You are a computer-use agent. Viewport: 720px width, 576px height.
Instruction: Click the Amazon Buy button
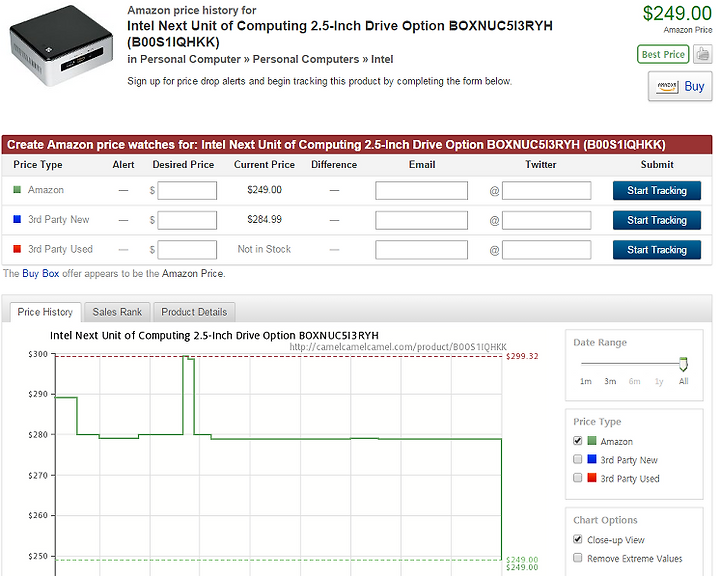click(680, 86)
